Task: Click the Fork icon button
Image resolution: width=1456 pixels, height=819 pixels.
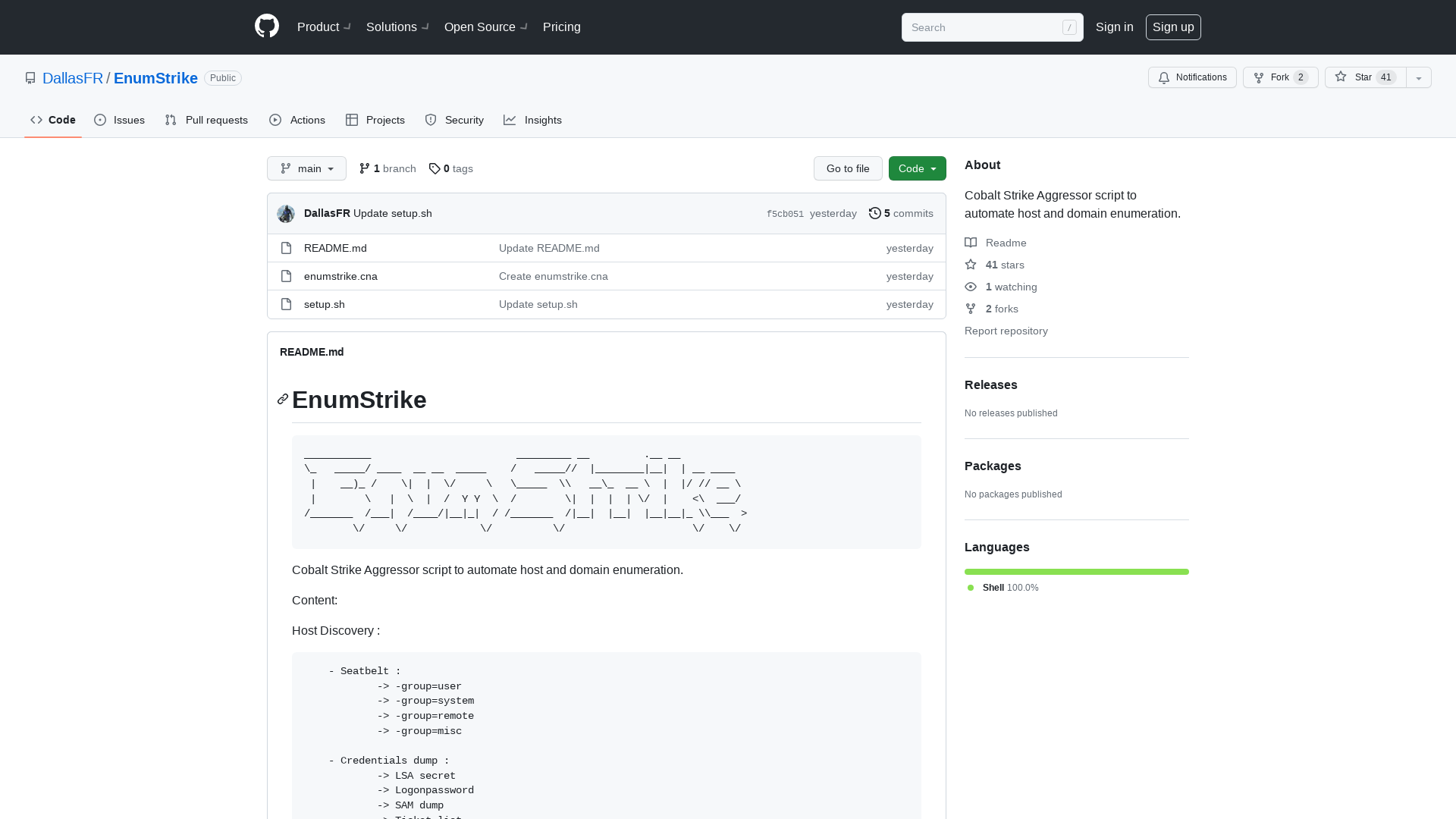Action: (x=1259, y=77)
